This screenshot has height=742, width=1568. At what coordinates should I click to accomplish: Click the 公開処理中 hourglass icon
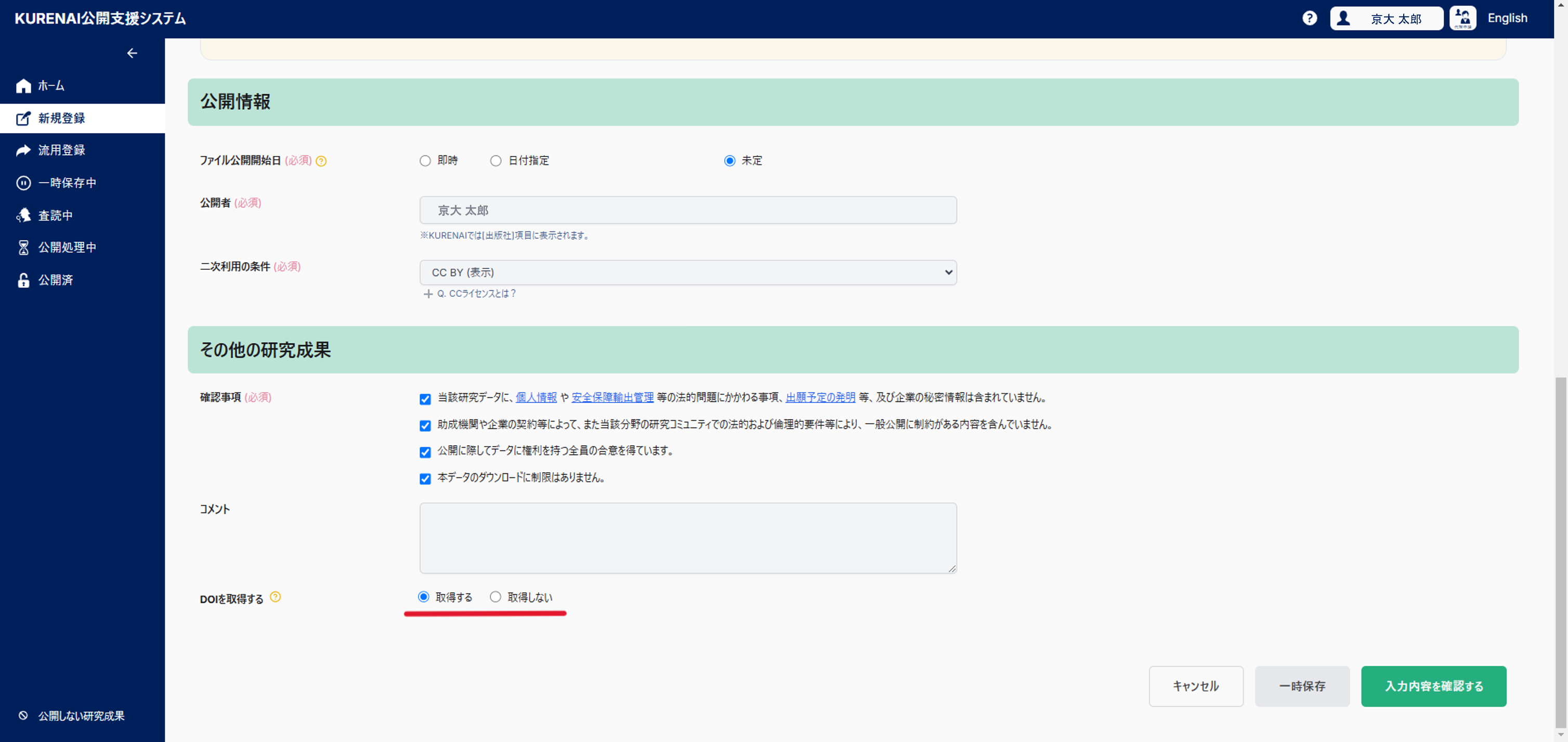[23, 247]
